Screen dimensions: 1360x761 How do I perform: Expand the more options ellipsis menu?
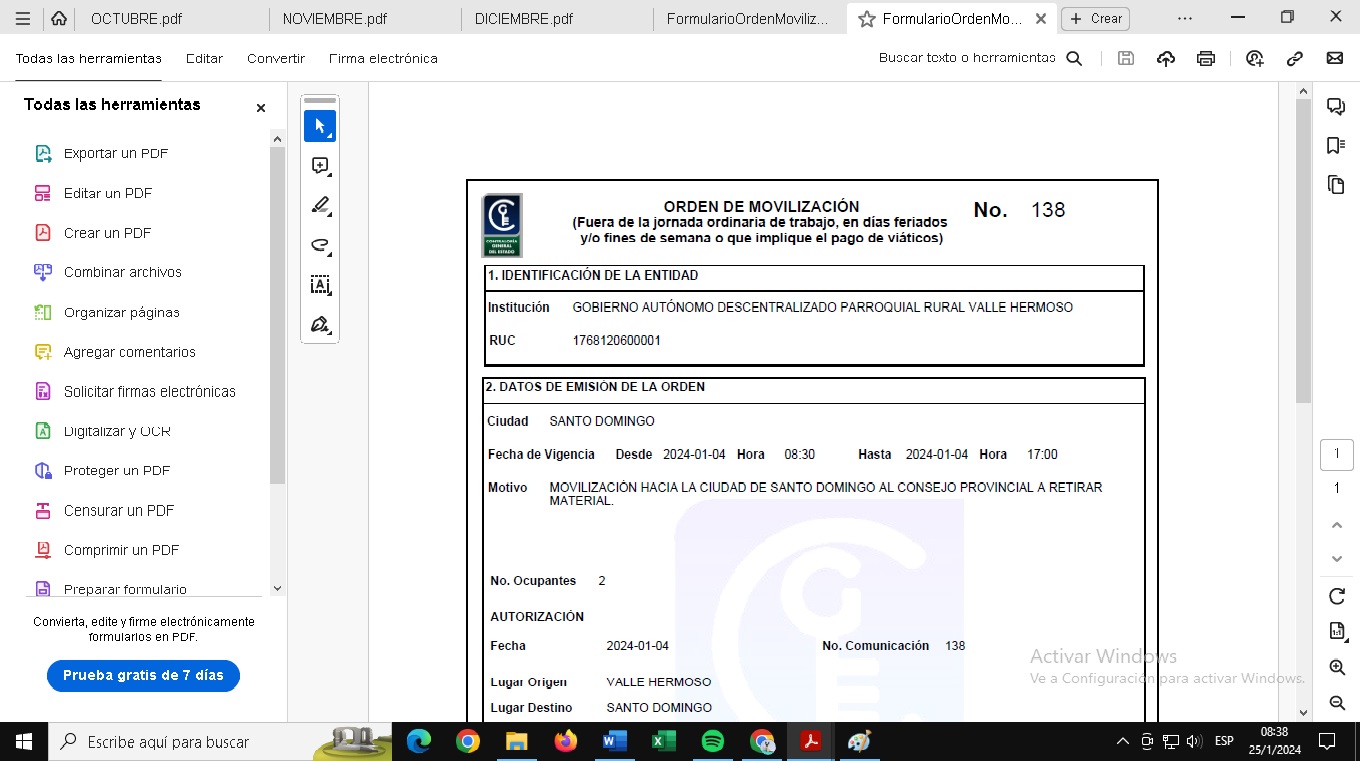tap(1185, 18)
